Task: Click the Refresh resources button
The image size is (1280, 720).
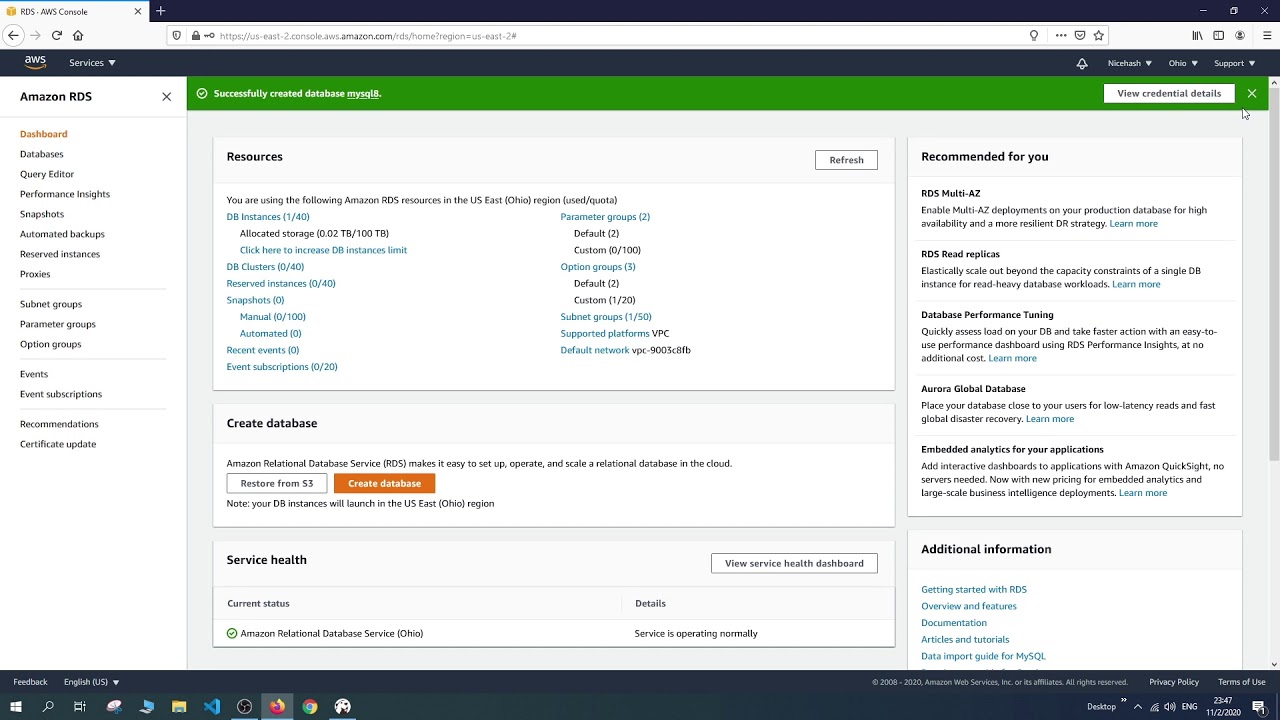Action: [846, 160]
